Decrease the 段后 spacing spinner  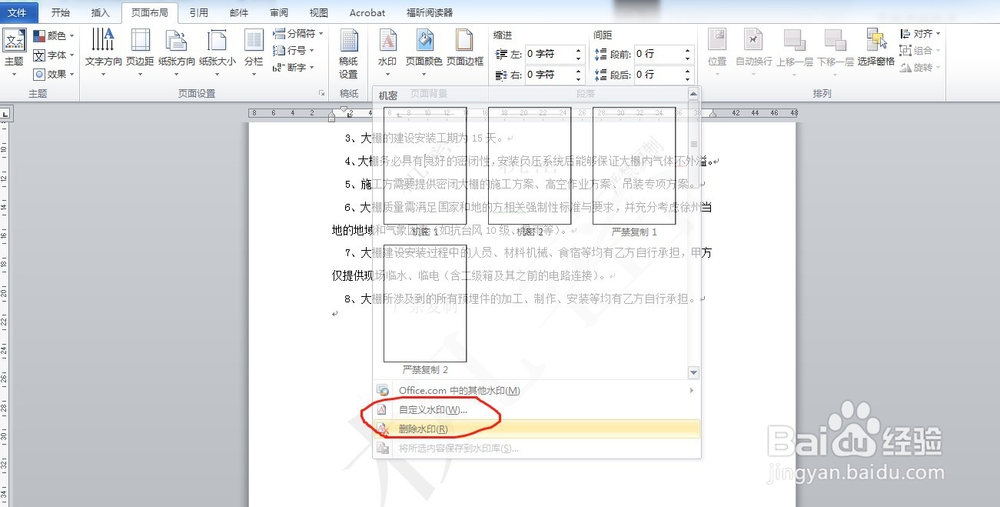(x=688, y=79)
